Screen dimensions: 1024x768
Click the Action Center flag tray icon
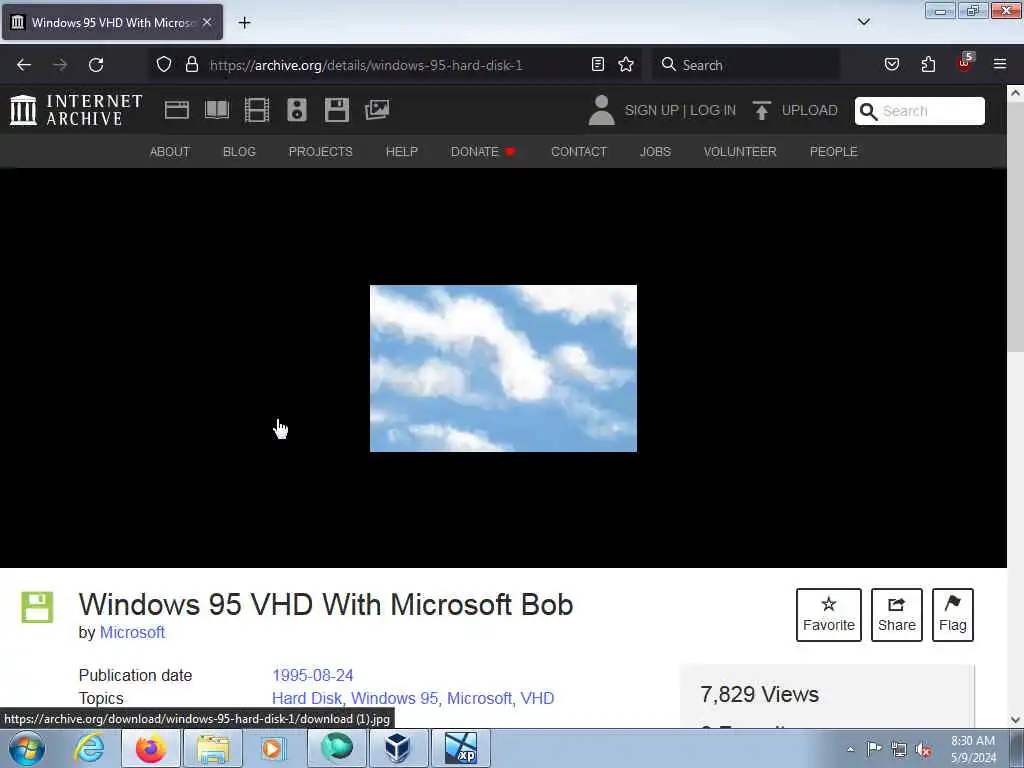tap(874, 748)
